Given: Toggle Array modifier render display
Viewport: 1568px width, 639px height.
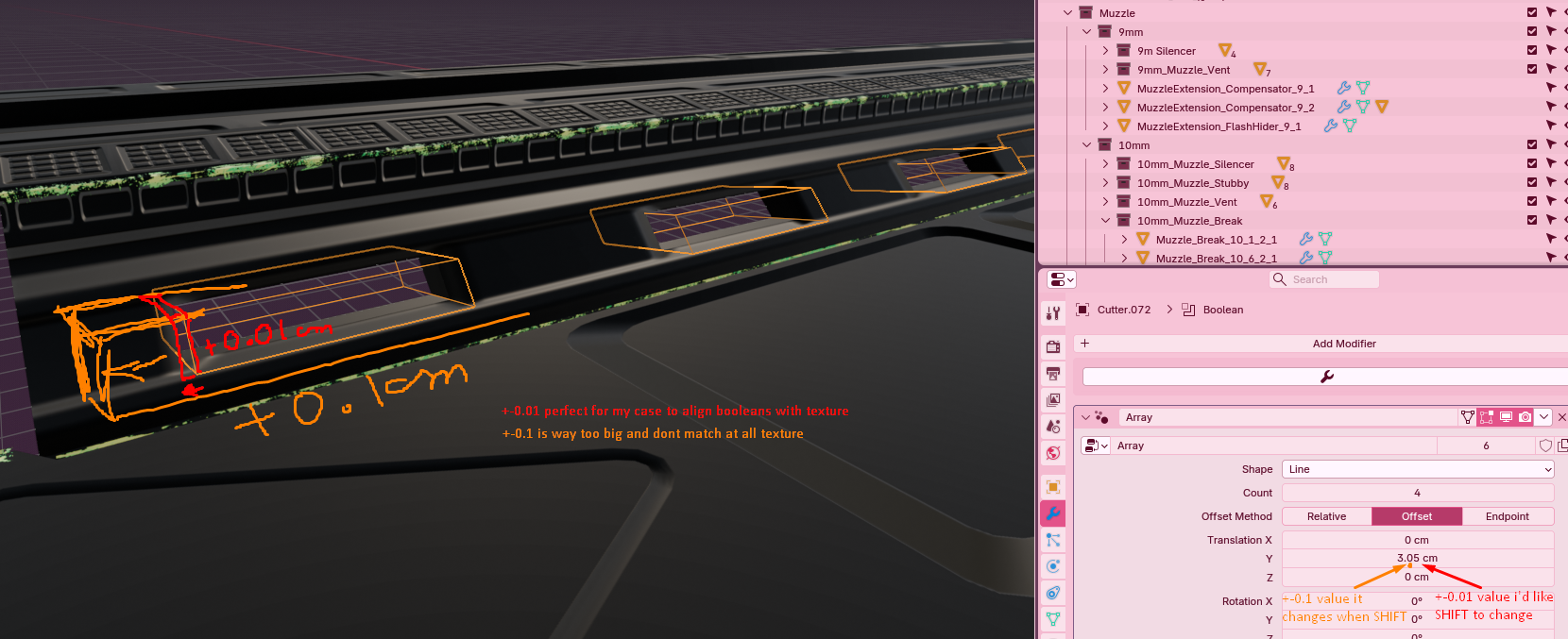Looking at the screenshot, I should [1525, 417].
